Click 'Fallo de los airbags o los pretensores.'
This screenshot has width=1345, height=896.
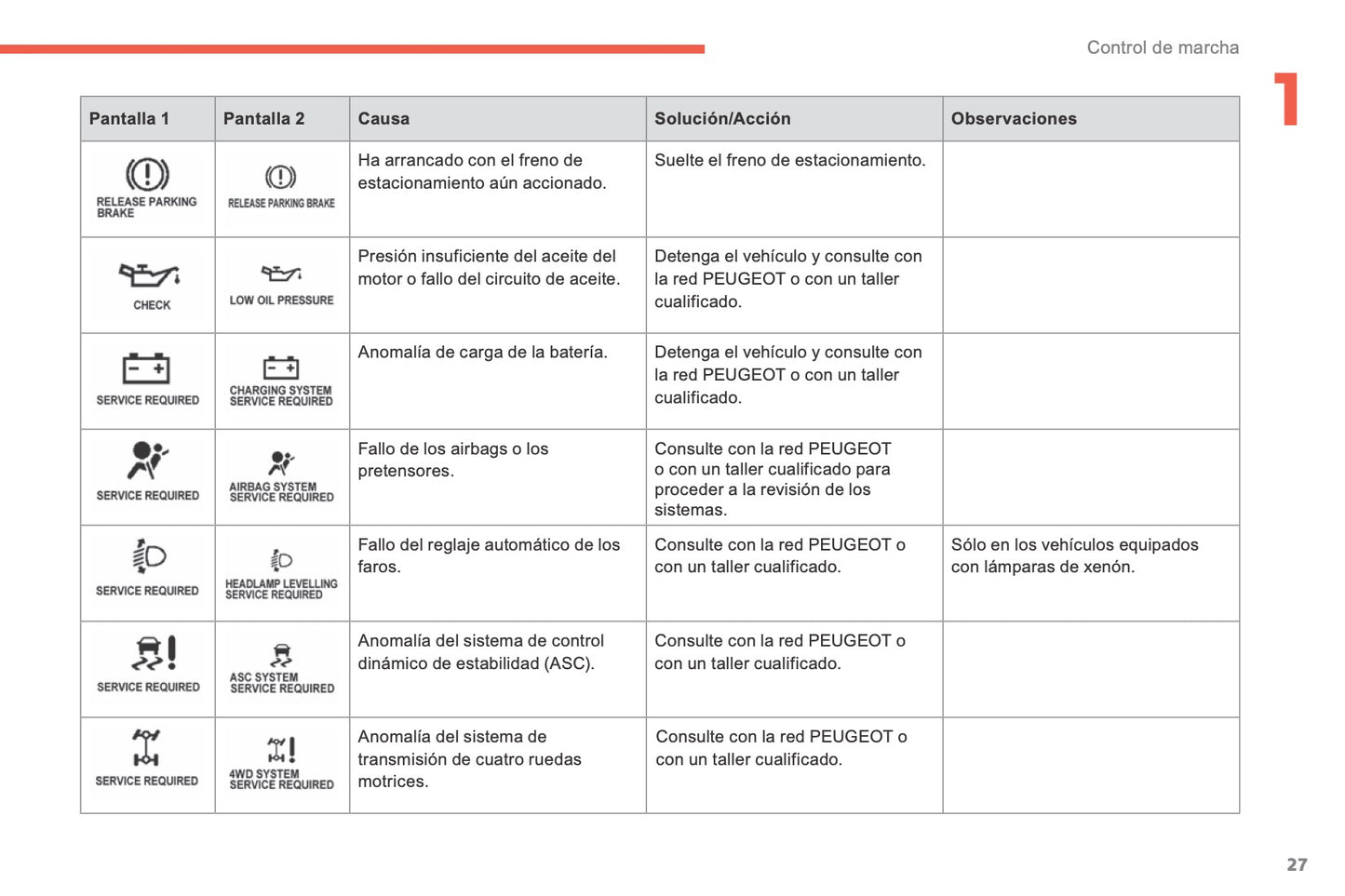(x=452, y=460)
